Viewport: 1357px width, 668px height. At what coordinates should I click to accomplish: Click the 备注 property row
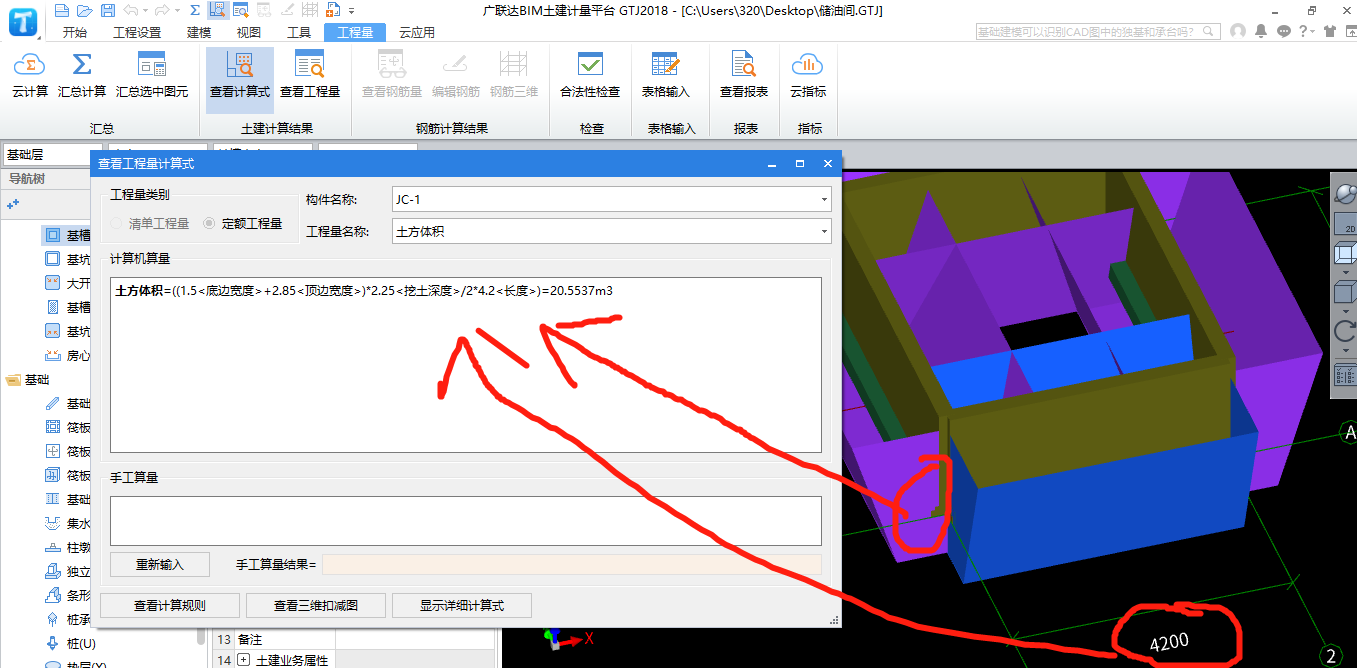tap(355, 638)
